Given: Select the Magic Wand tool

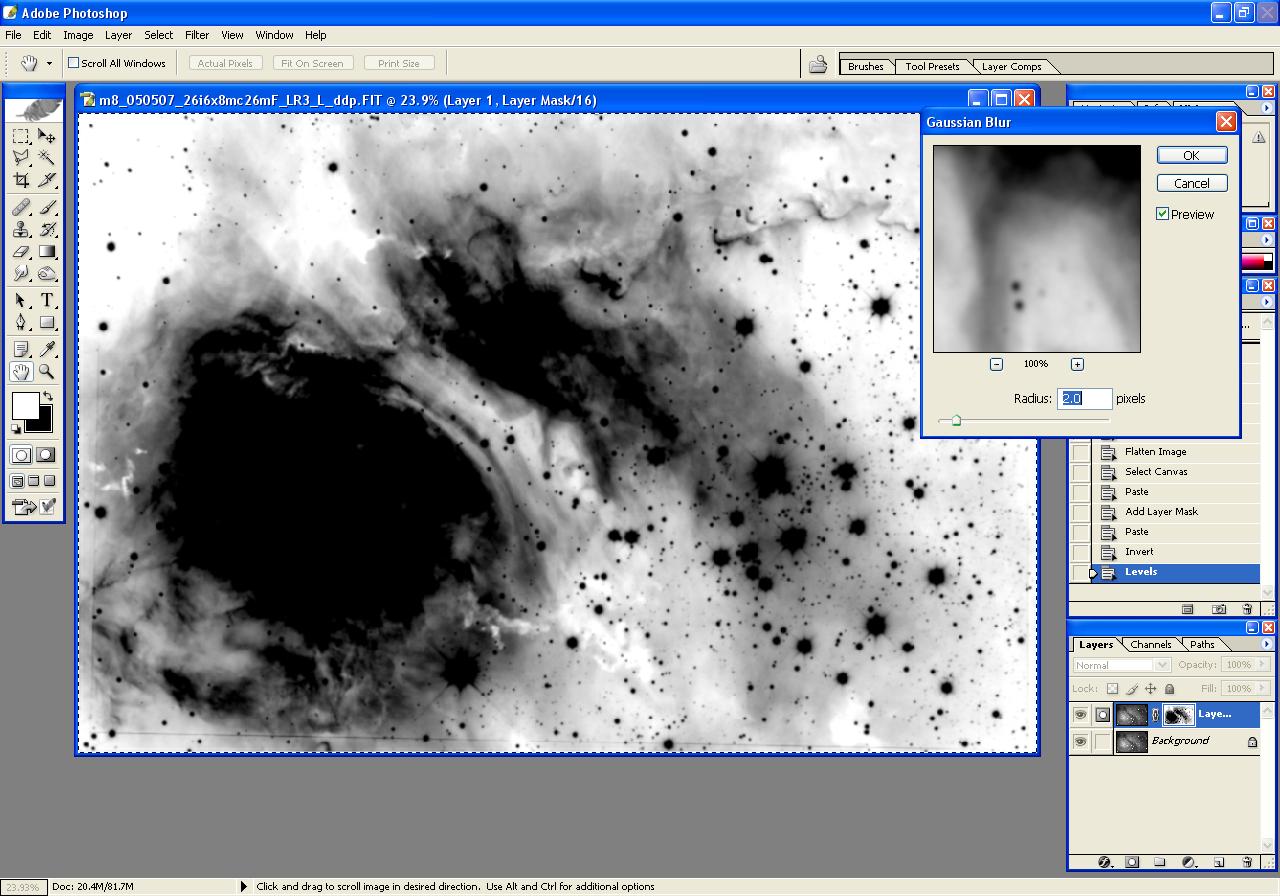Looking at the screenshot, I should [x=46, y=158].
